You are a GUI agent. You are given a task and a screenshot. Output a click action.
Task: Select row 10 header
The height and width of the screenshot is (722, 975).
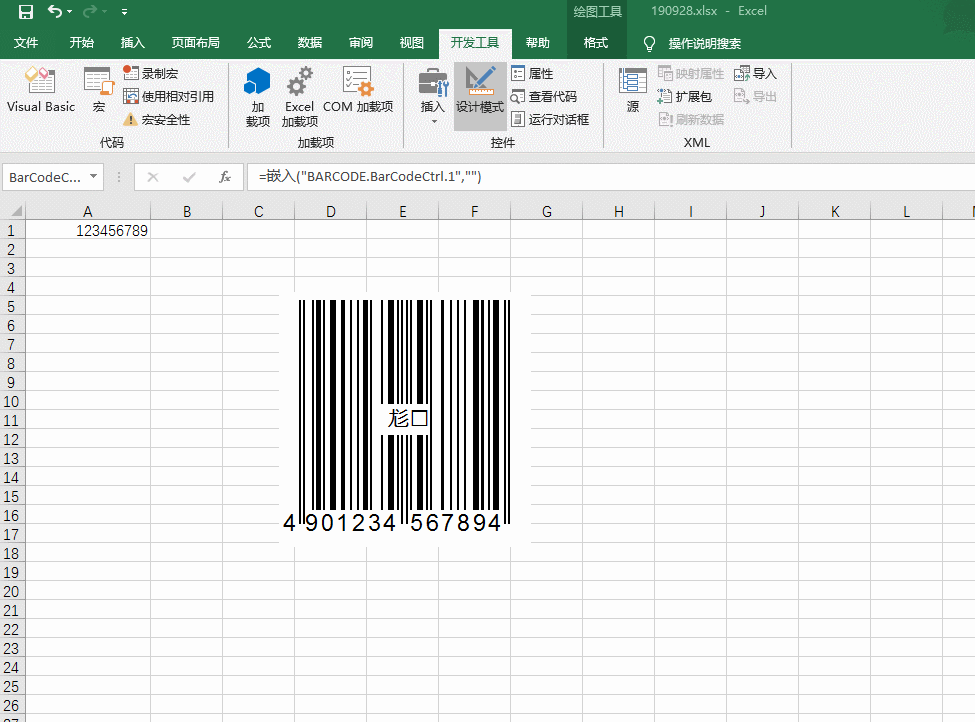(x=11, y=402)
